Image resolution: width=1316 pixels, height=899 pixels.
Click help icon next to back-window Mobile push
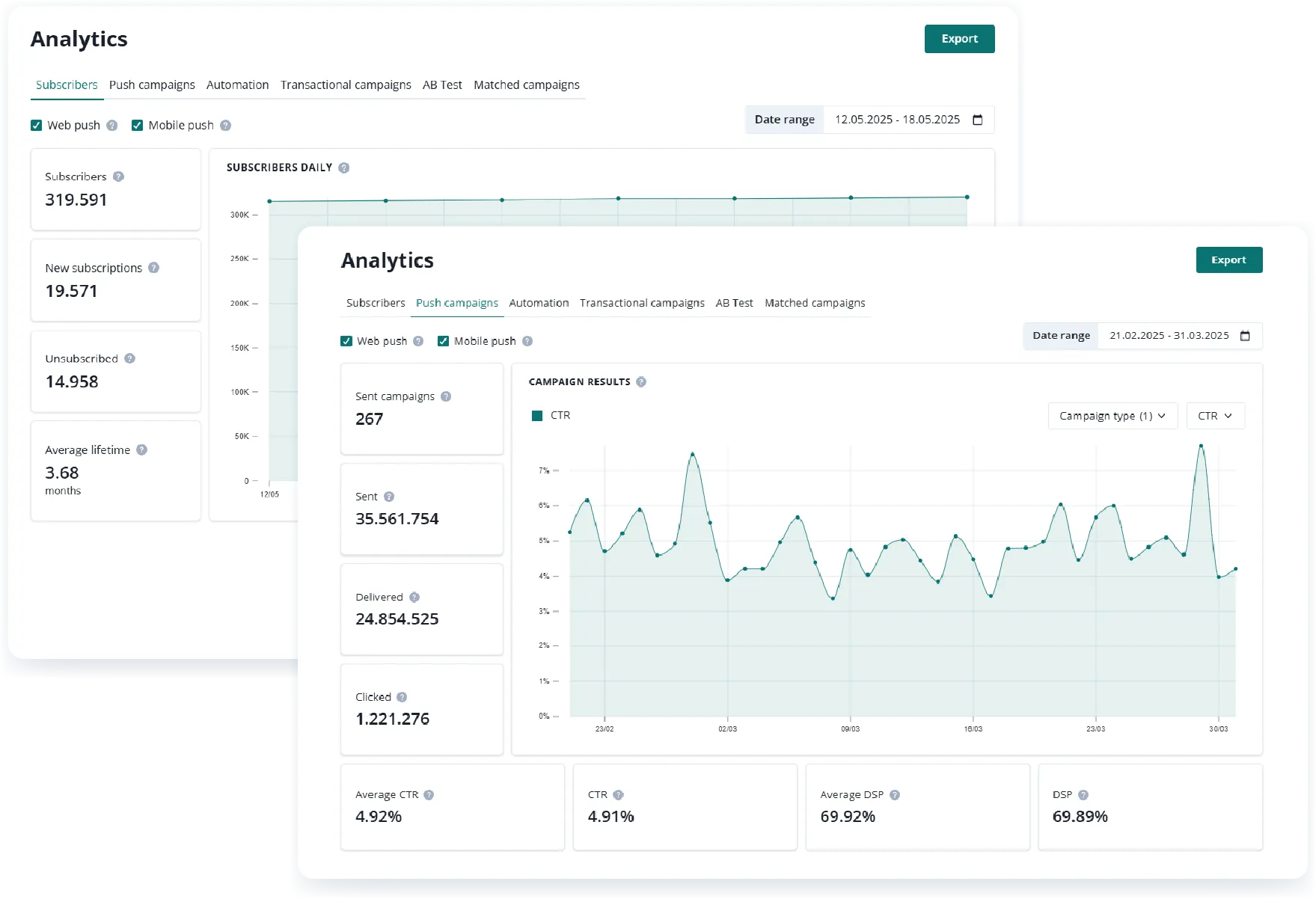pyautogui.click(x=225, y=126)
